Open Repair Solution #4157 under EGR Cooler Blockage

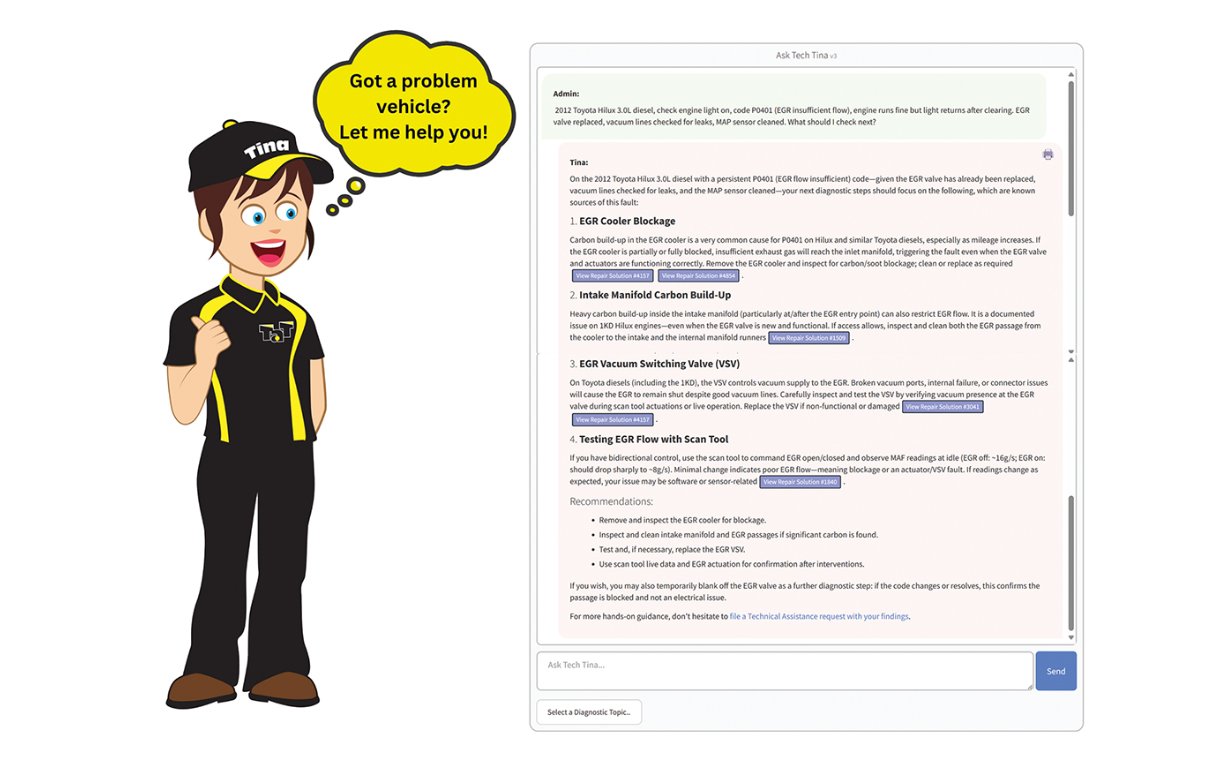pyautogui.click(x=612, y=276)
